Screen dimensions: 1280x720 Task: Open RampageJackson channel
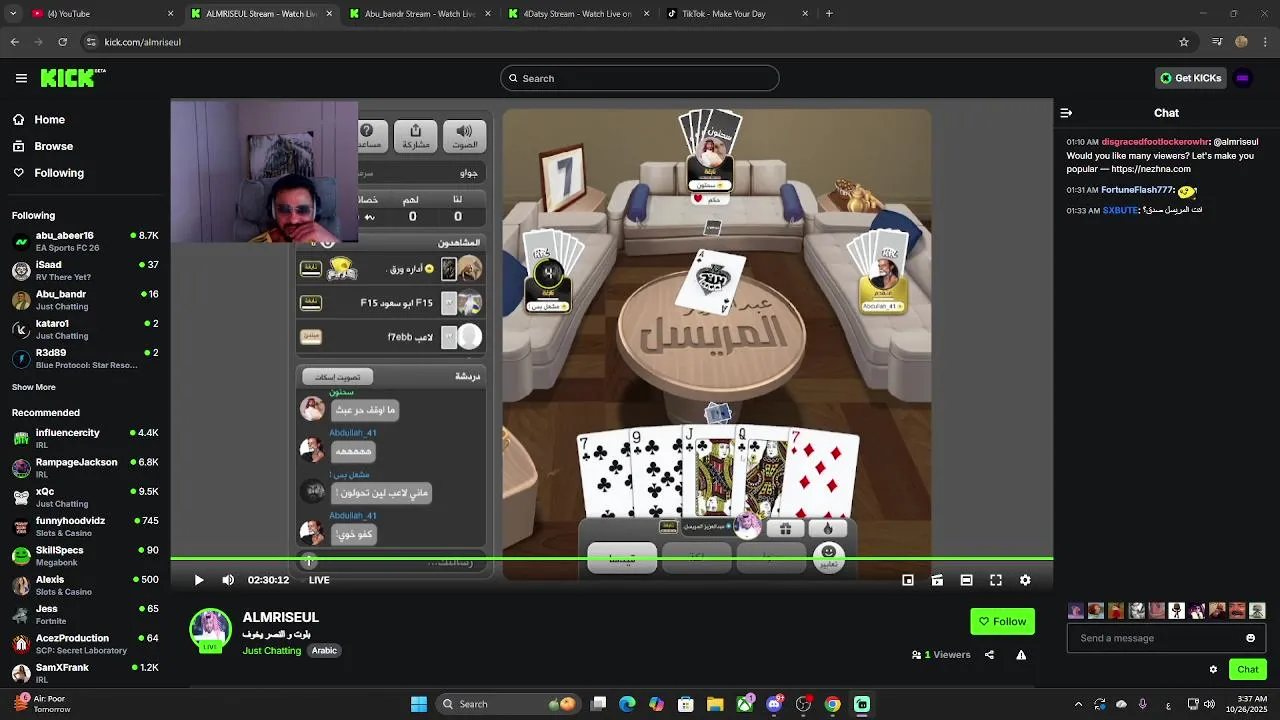(x=85, y=468)
